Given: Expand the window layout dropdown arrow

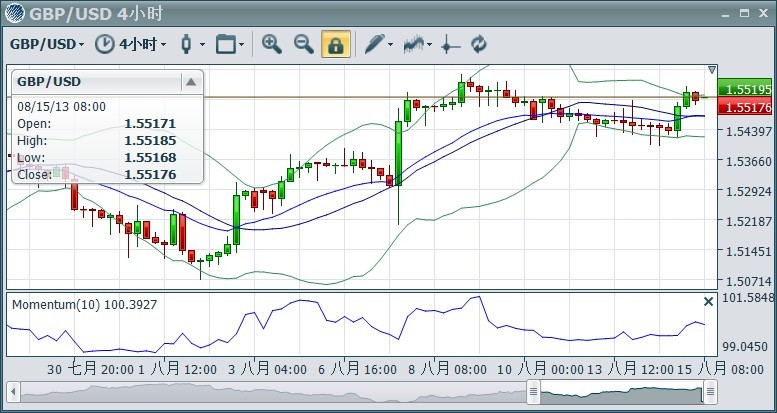Looking at the screenshot, I should click(241, 45).
